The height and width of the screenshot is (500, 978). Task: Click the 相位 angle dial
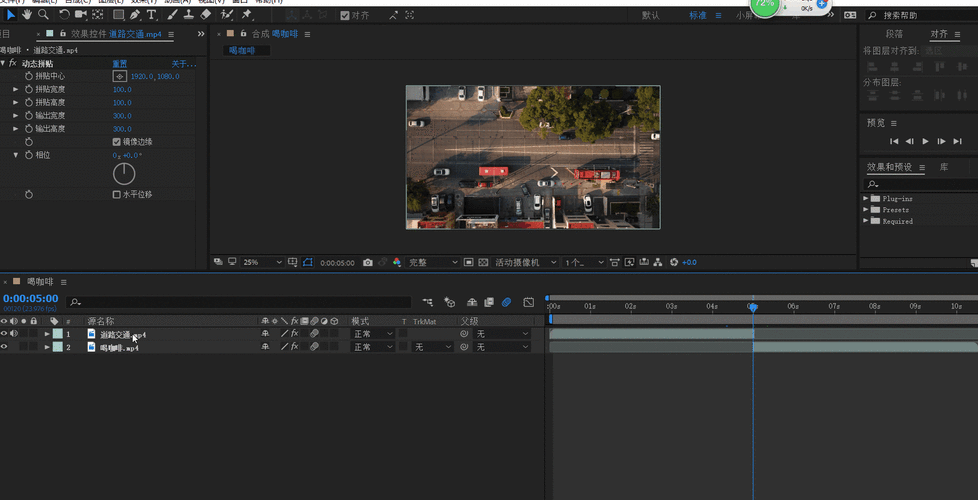pyautogui.click(x=124, y=174)
